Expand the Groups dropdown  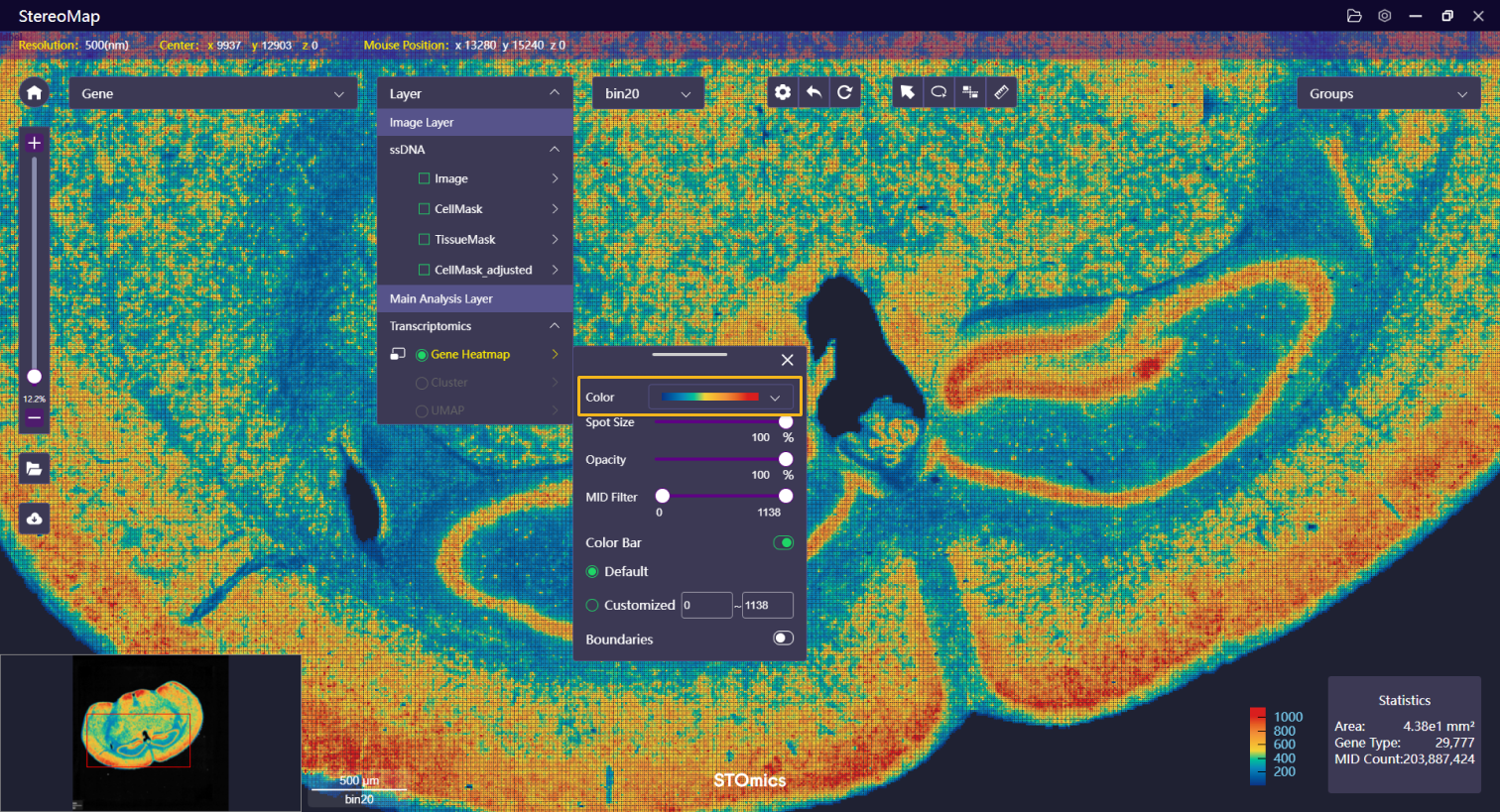click(1386, 93)
